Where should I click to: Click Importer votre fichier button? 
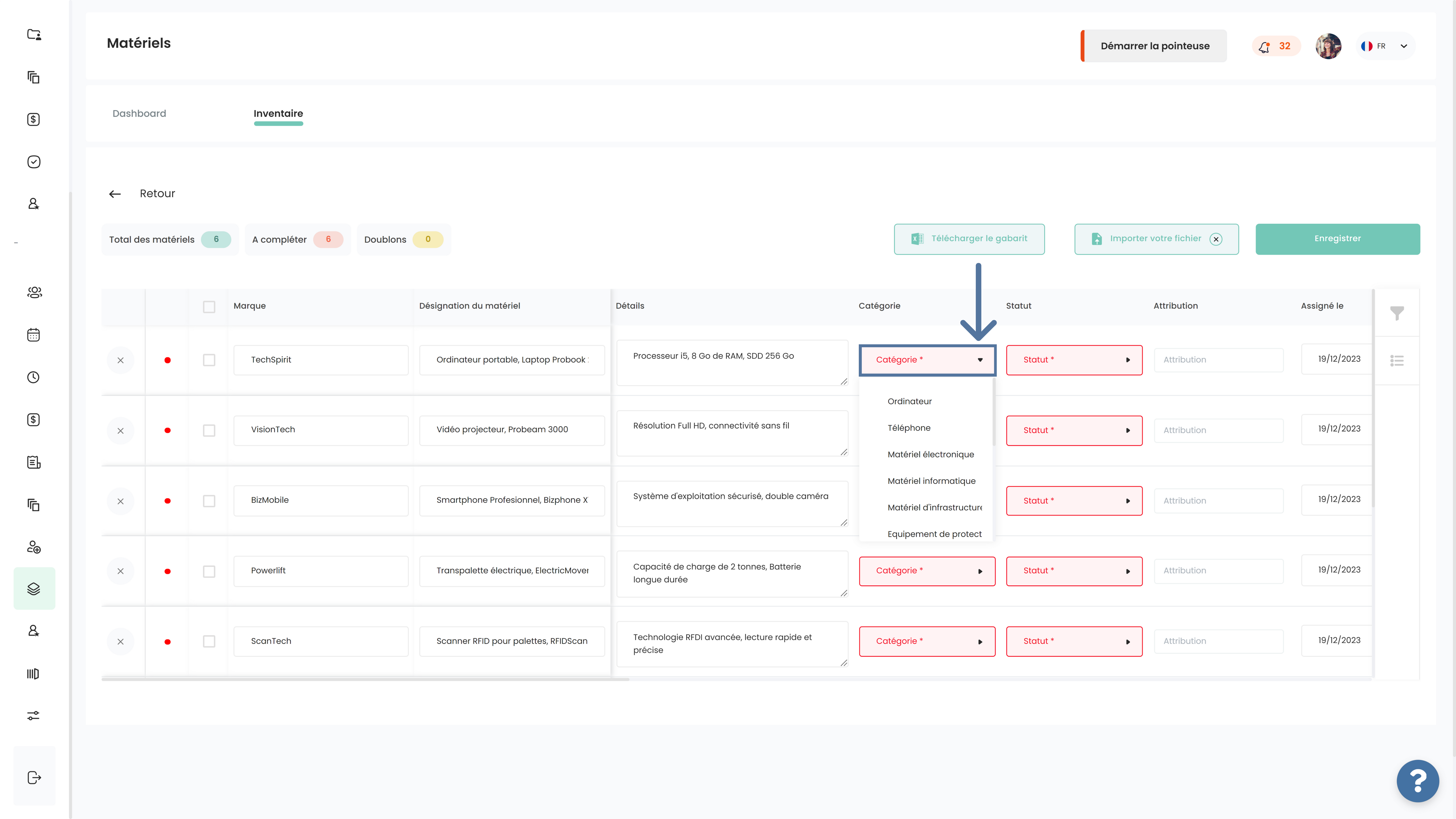click(1157, 239)
